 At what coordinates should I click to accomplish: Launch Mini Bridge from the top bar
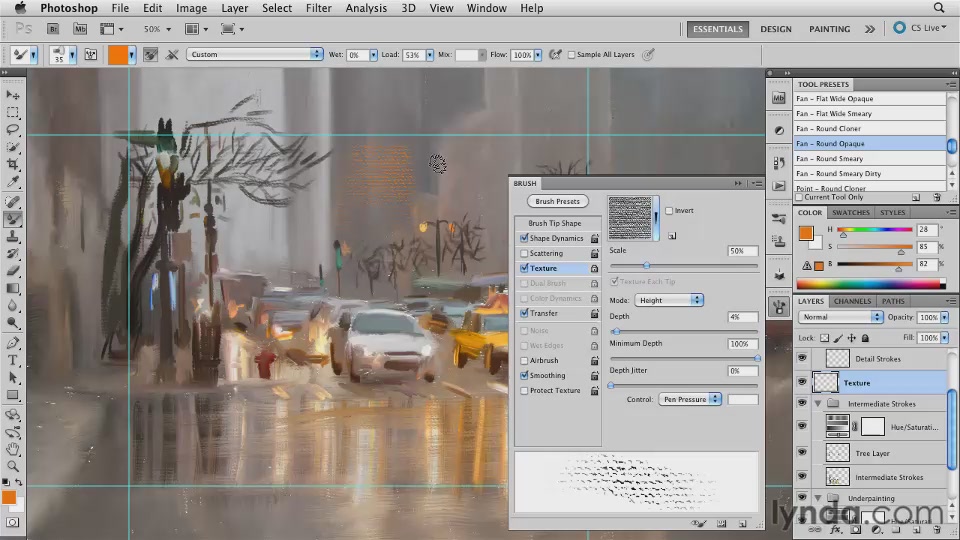[x=80, y=29]
